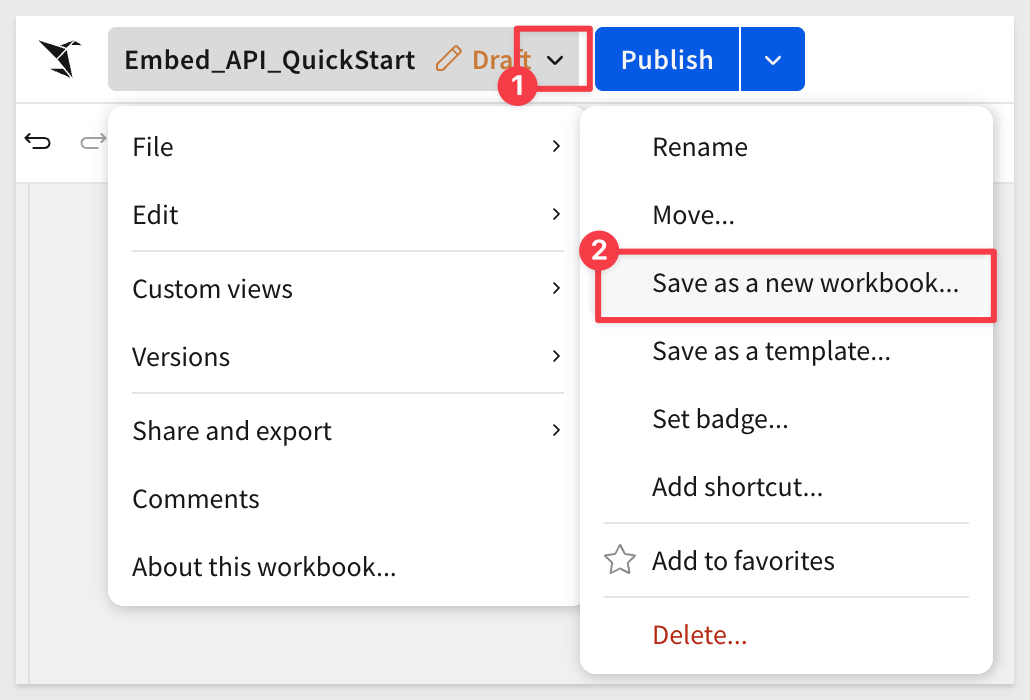
Task: Expand the Publish options dropdown arrow
Action: 772,59
